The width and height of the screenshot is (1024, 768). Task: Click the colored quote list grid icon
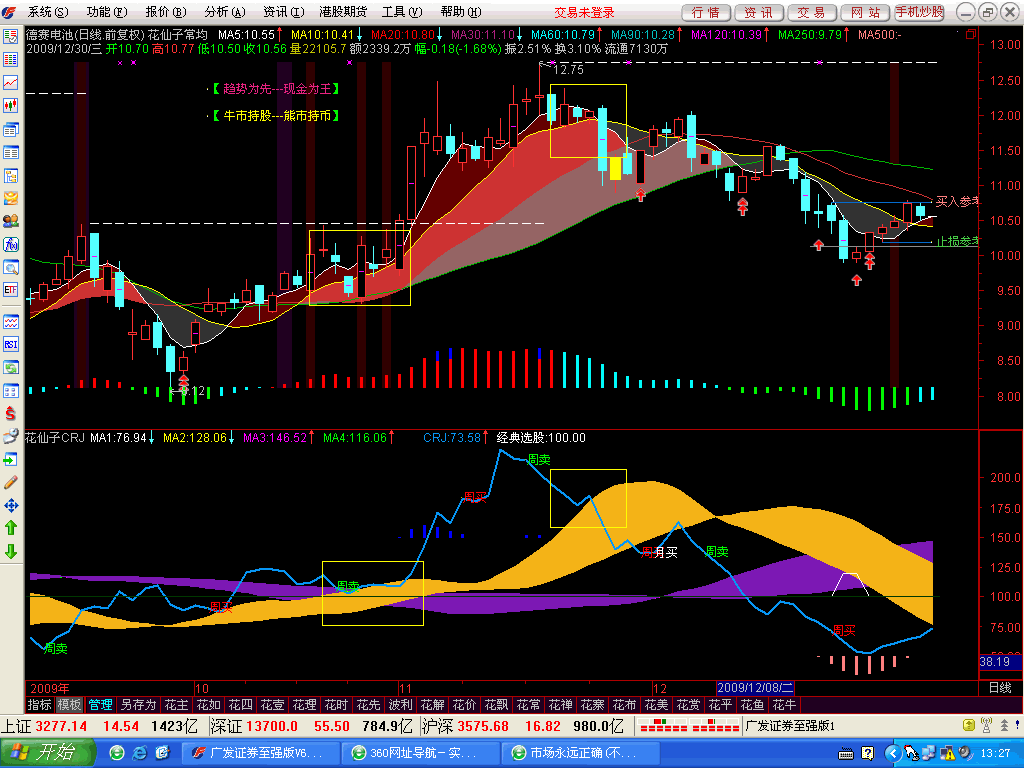10,59
